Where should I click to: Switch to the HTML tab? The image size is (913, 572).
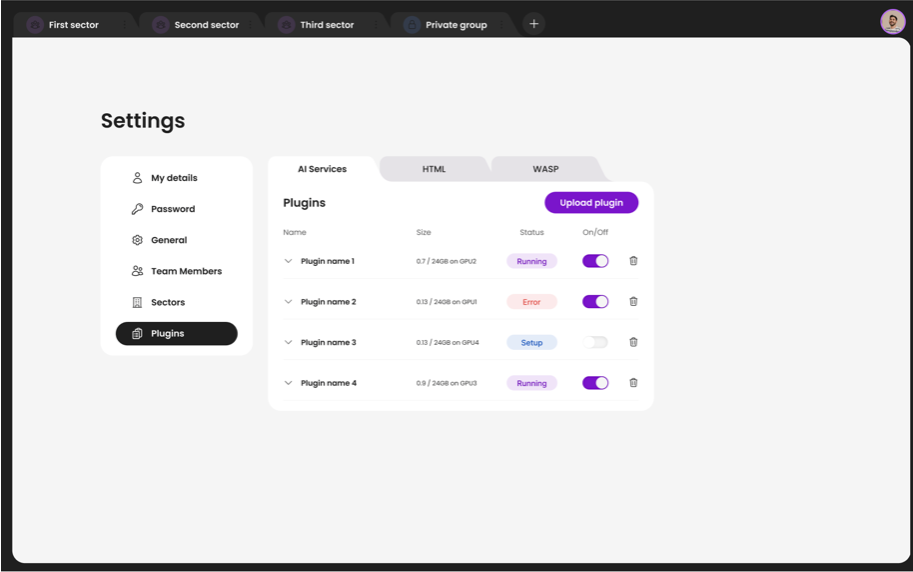pyautogui.click(x=434, y=169)
